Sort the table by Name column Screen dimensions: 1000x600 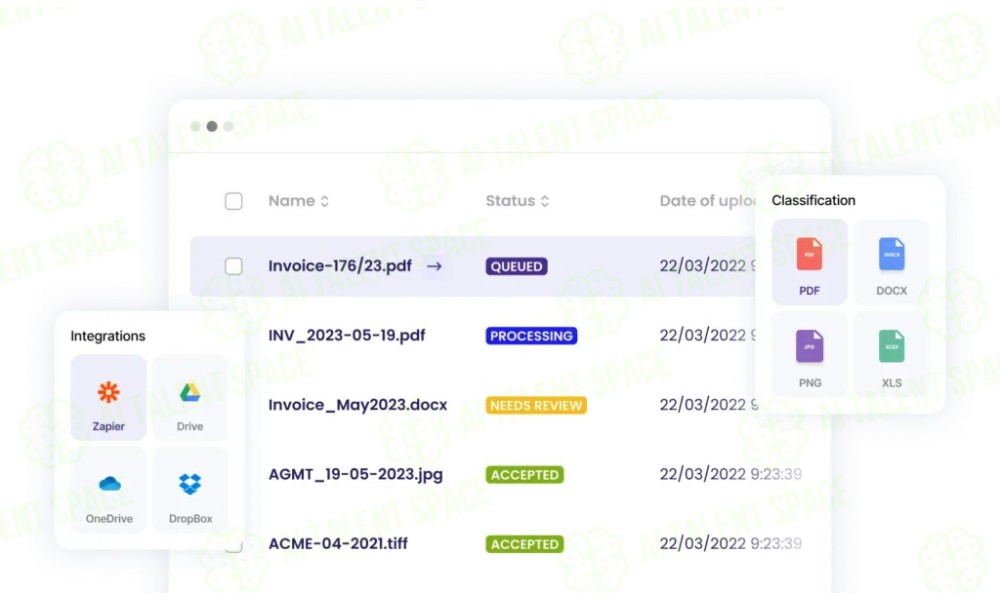(324, 201)
